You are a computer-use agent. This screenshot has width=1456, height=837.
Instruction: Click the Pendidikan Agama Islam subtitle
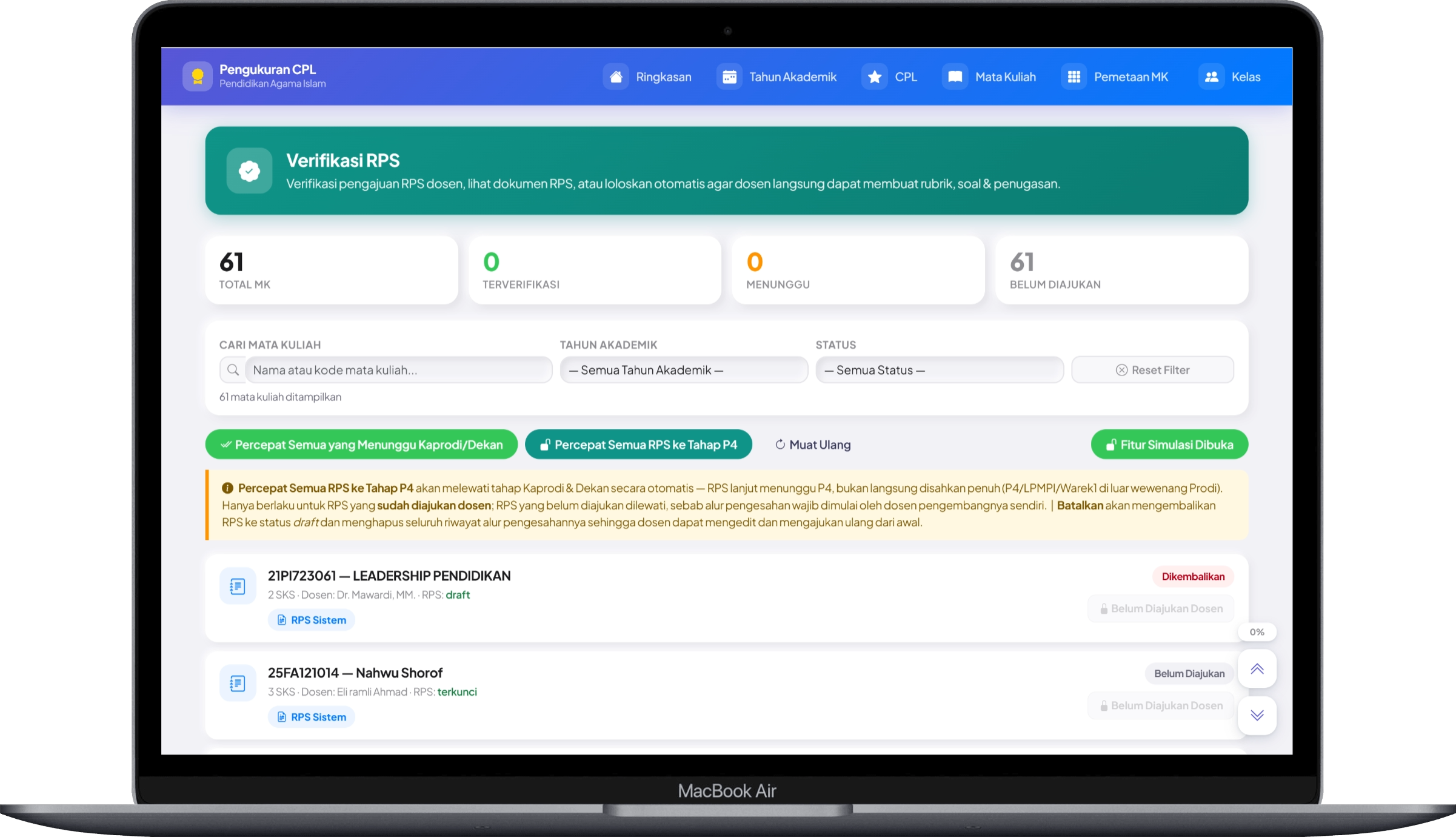tap(273, 84)
